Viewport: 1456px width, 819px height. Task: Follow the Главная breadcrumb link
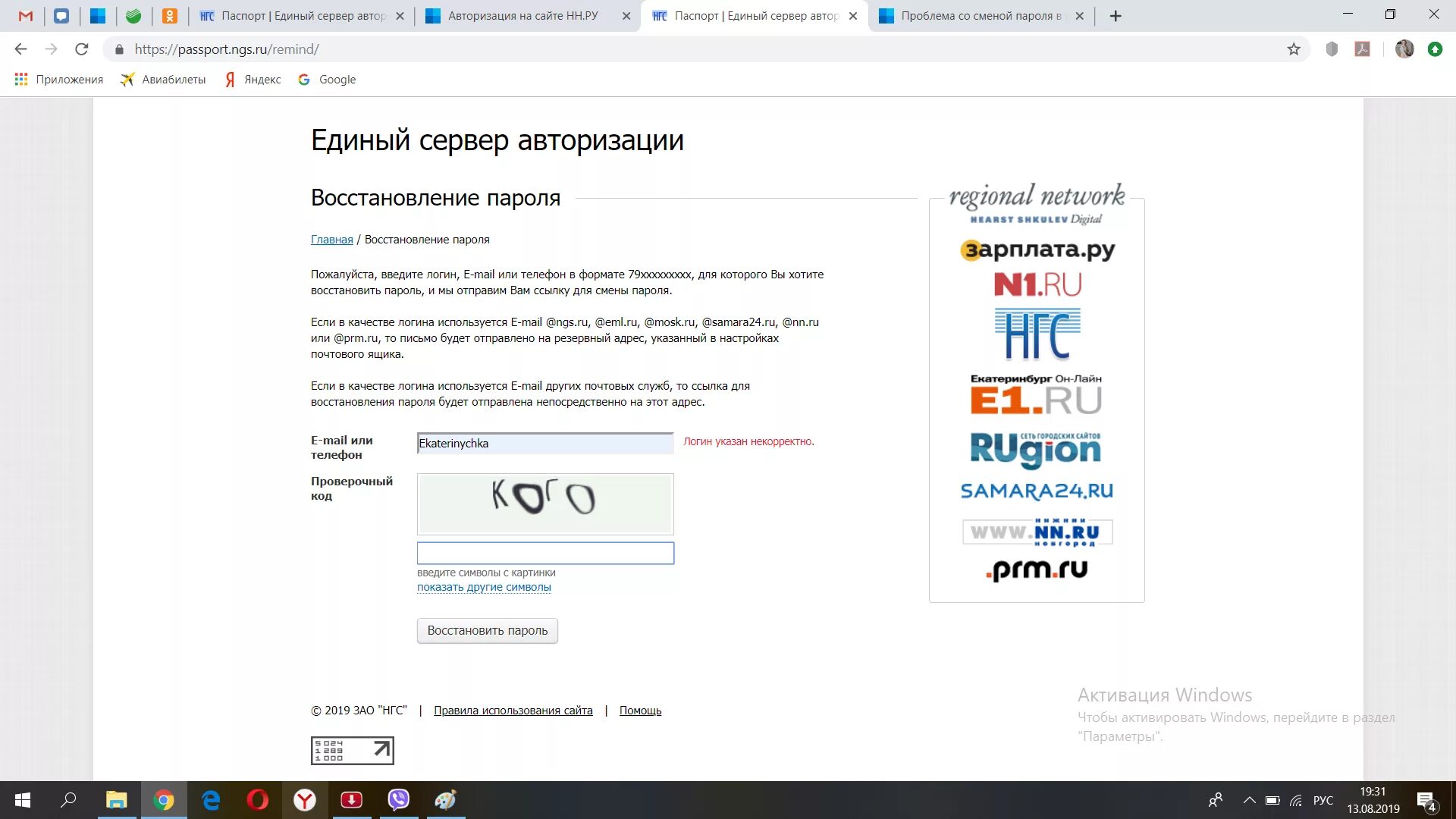pyautogui.click(x=331, y=240)
